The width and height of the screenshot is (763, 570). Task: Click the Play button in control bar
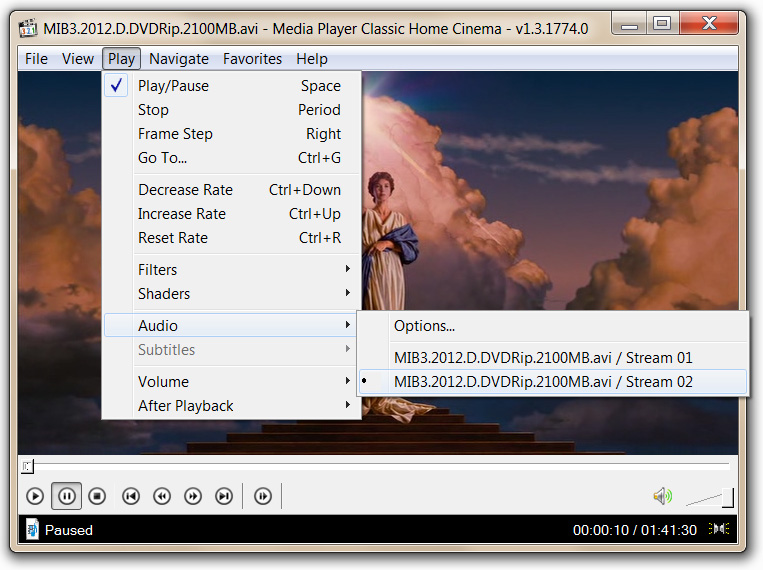[x=35, y=496]
